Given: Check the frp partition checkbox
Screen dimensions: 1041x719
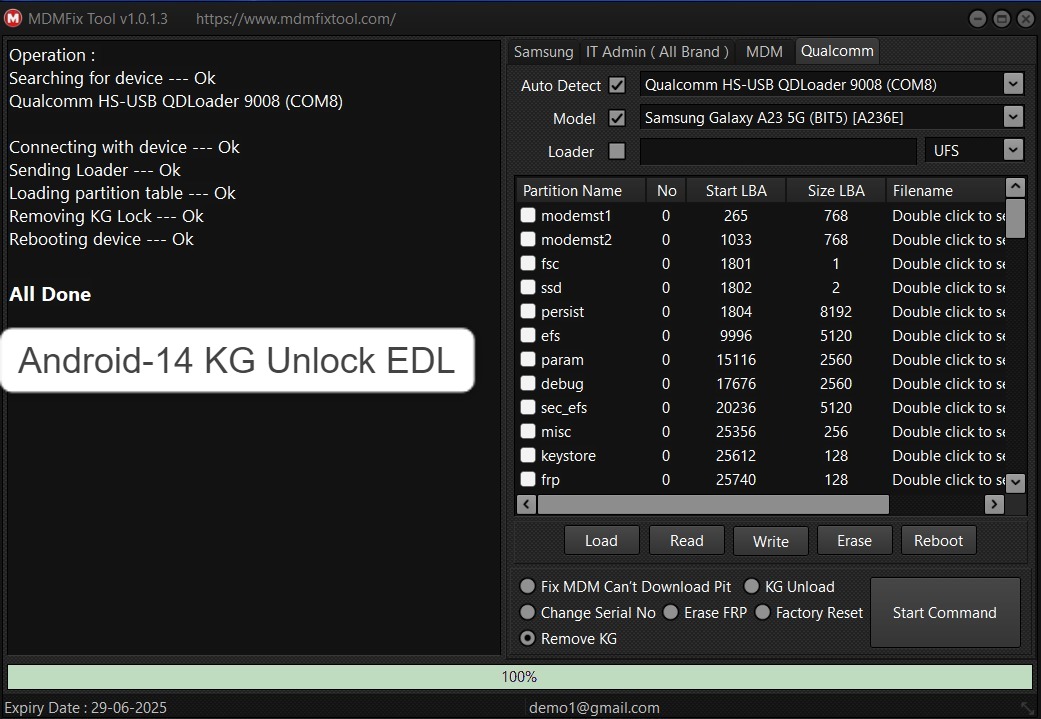Looking at the screenshot, I should 527,479.
